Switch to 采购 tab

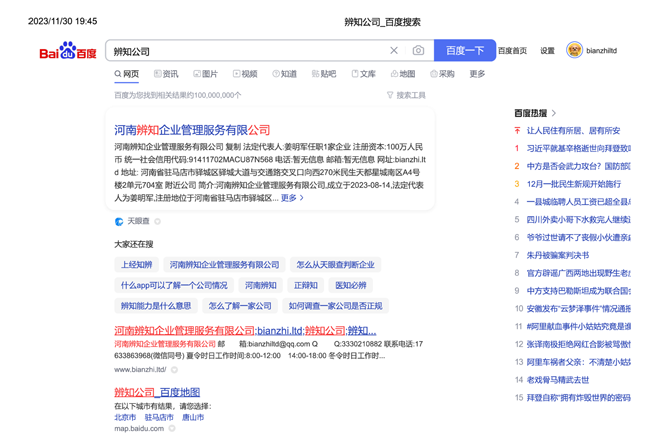tap(442, 74)
